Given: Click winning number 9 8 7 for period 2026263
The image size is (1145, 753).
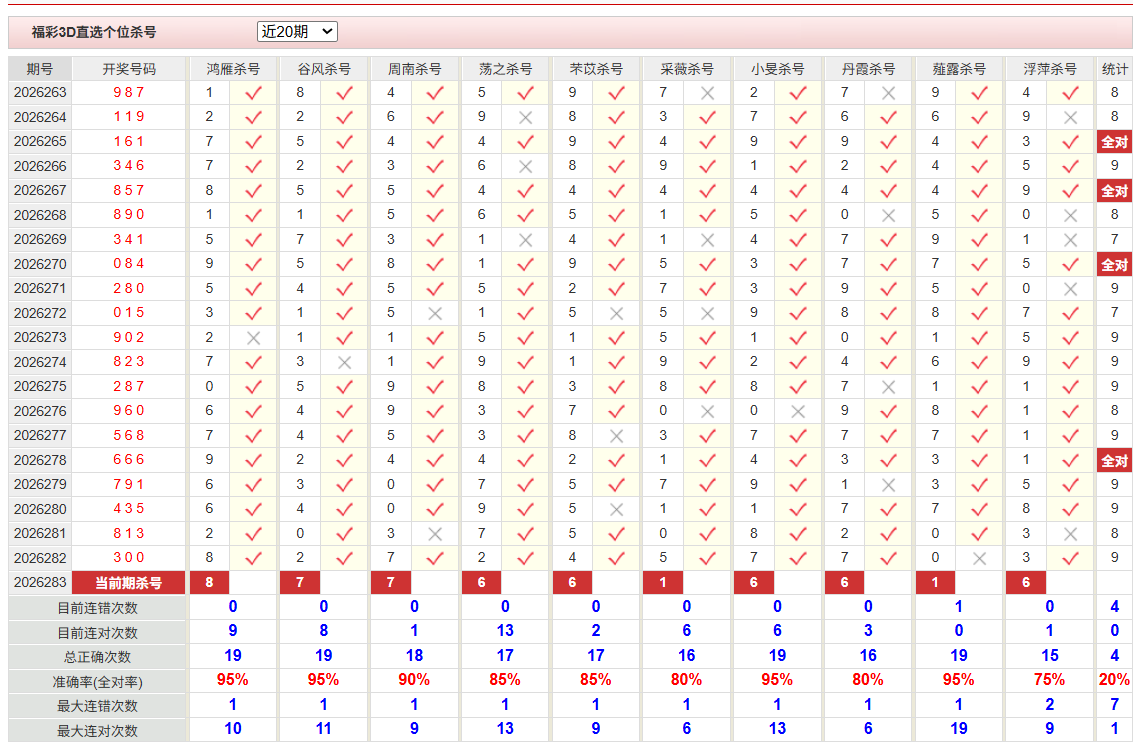Looking at the screenshot, I should 129,93.
